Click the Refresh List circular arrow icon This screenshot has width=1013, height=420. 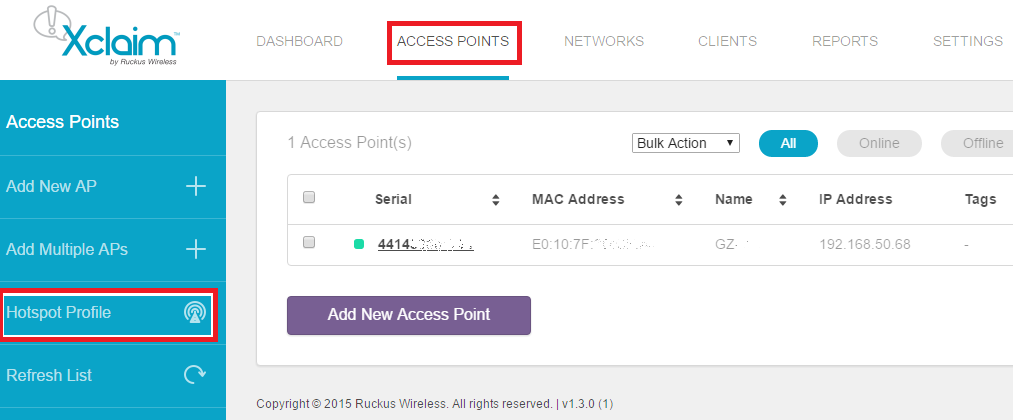[195, 375]
